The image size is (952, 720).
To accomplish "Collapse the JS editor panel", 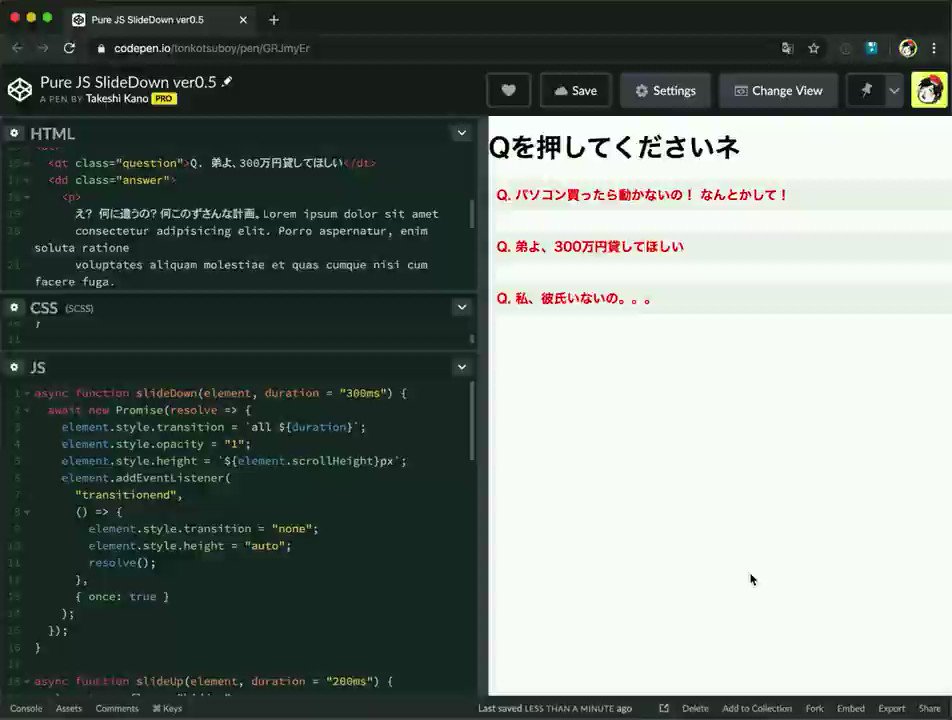I will (461, 367).
